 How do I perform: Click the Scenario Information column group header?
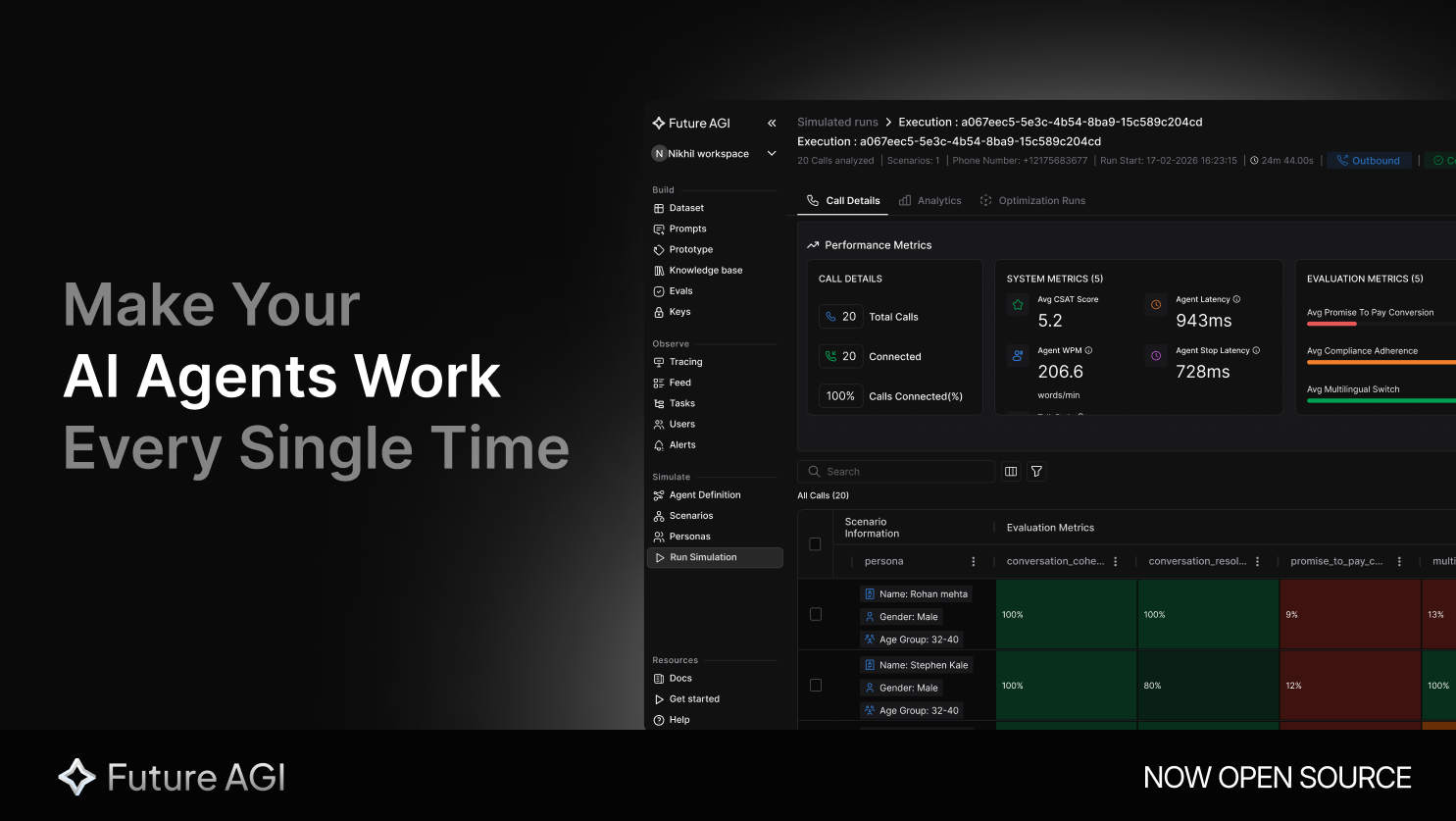click(x=872, y=528)
